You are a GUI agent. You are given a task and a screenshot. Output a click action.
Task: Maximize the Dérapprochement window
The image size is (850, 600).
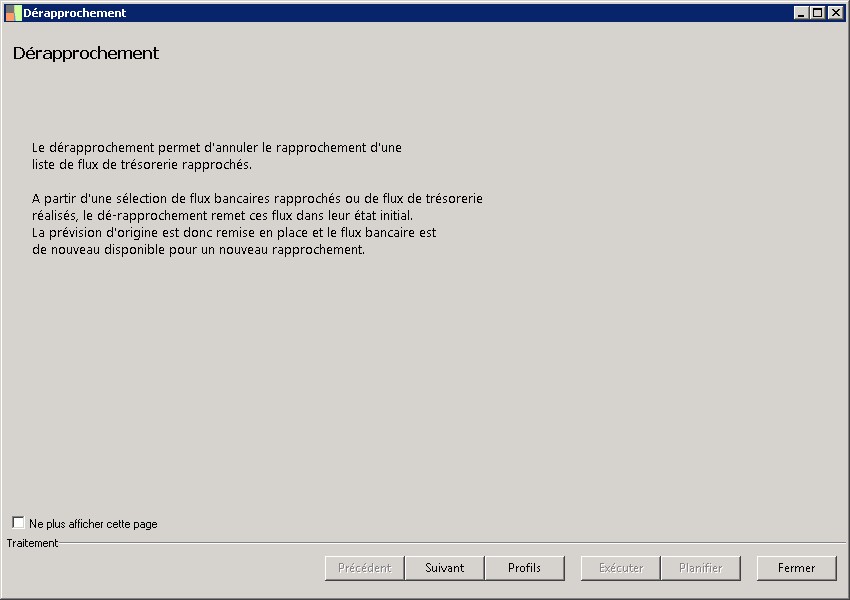818,12
